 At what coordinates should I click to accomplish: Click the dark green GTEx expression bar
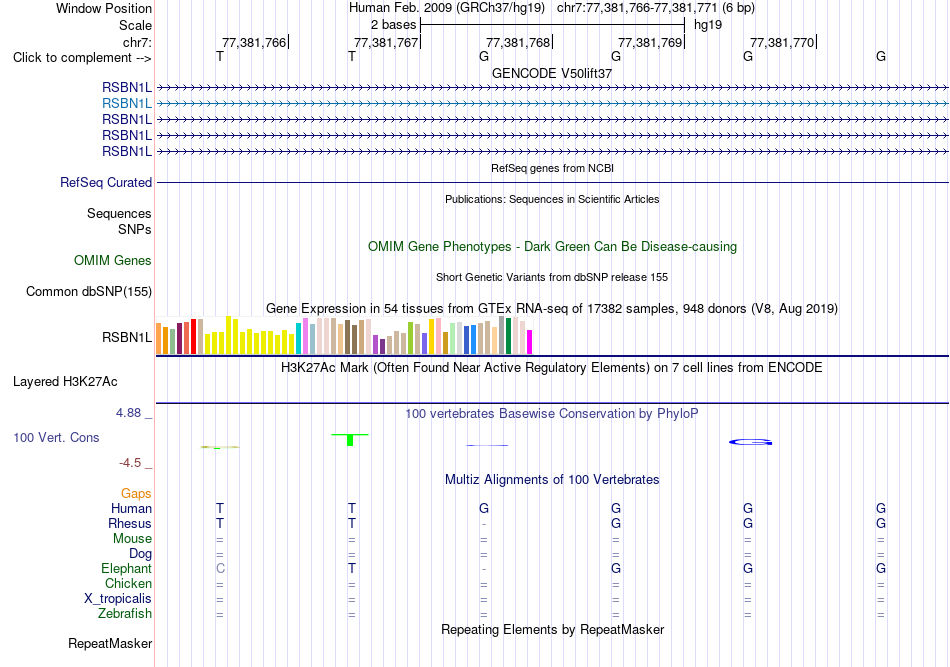point(509,336)
